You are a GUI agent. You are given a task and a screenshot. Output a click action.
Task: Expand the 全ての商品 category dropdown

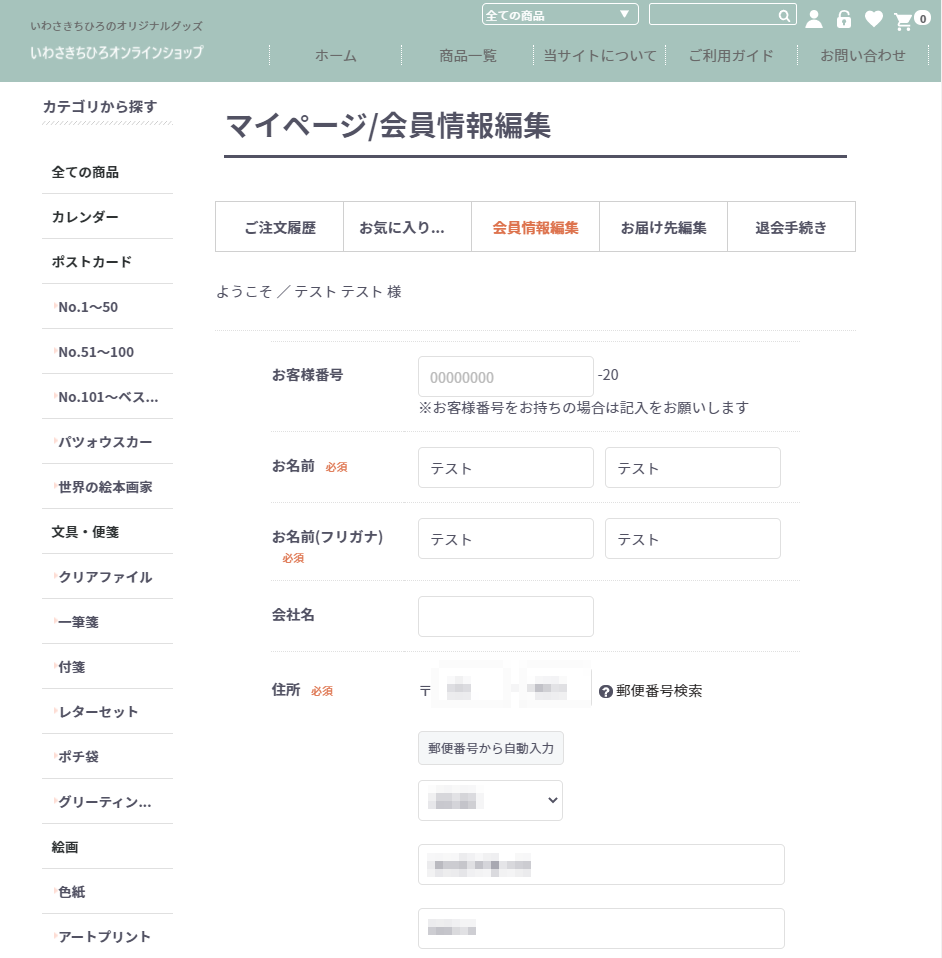[560, 15]
